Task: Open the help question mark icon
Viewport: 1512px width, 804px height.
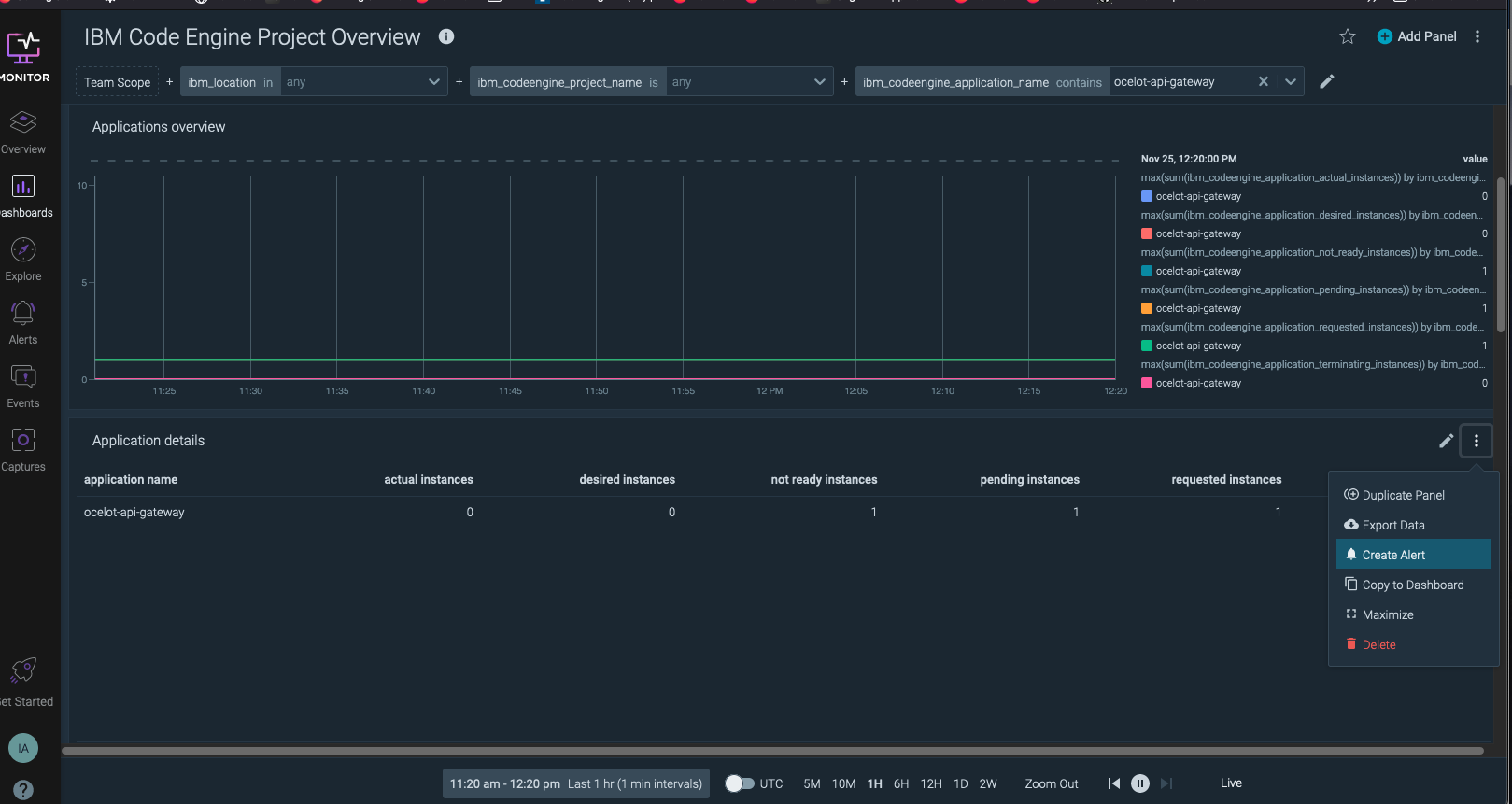Action: pyautogui.click(x=23, y=790)
